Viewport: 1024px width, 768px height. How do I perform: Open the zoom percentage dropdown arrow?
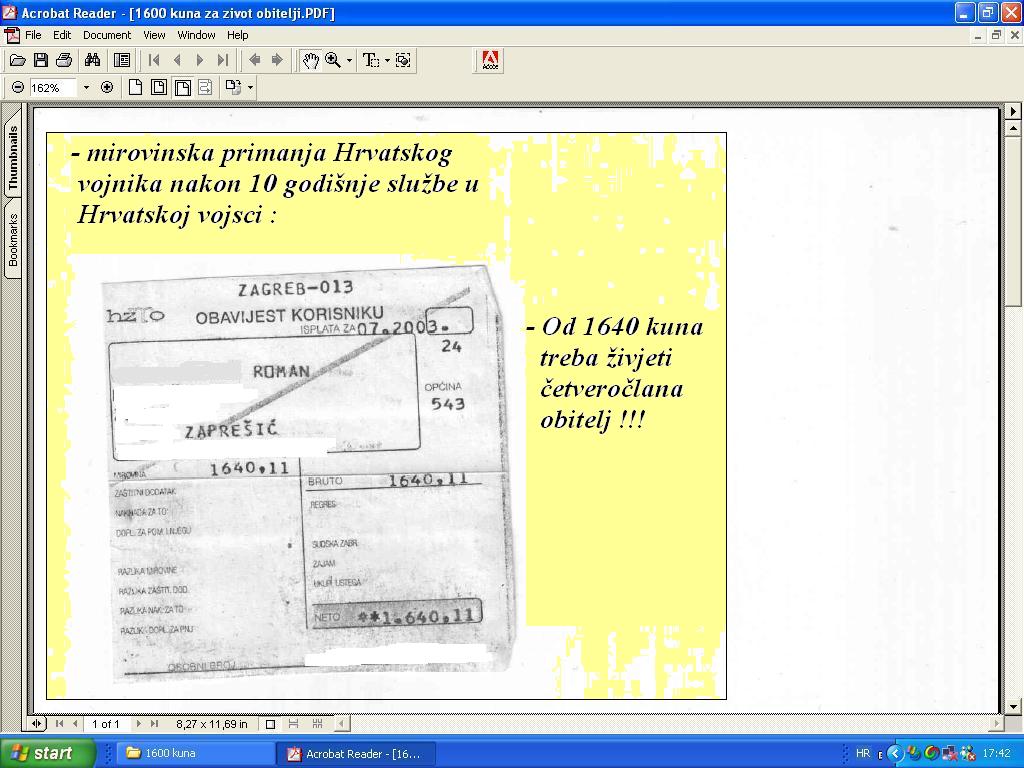86,87
